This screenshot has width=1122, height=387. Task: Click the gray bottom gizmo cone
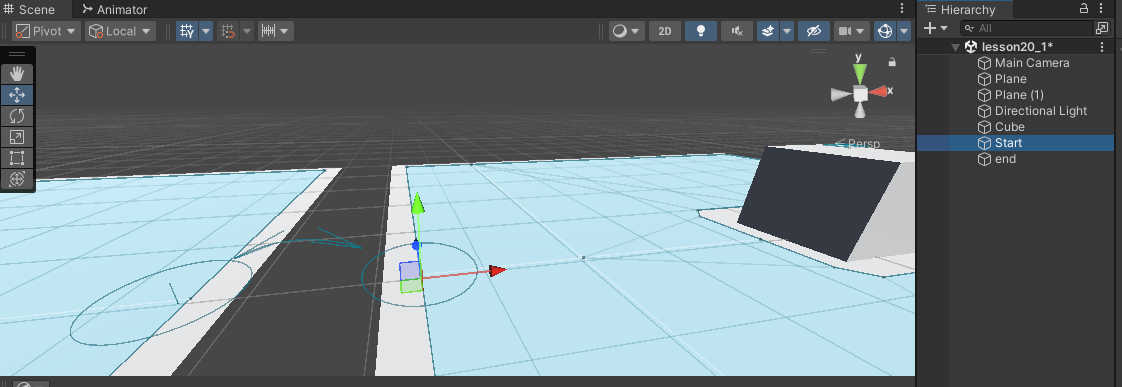pos(860,110)
